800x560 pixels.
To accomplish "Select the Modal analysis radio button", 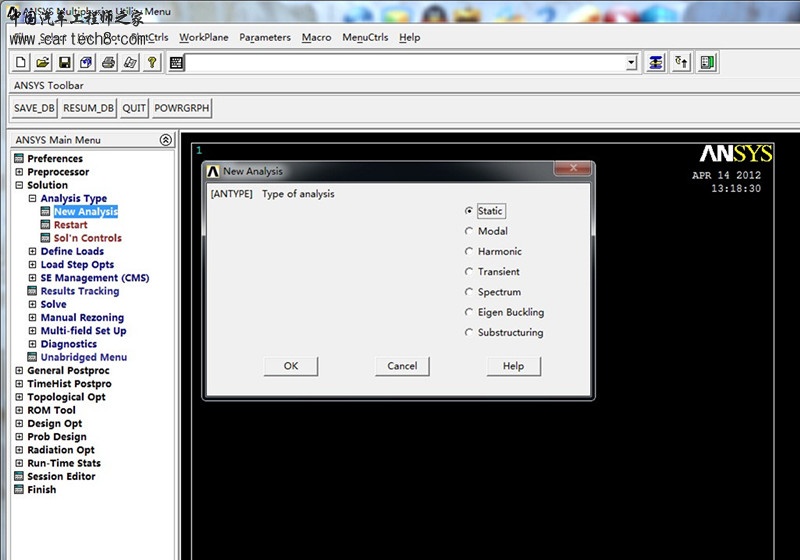I will click(x=469, y=232).
